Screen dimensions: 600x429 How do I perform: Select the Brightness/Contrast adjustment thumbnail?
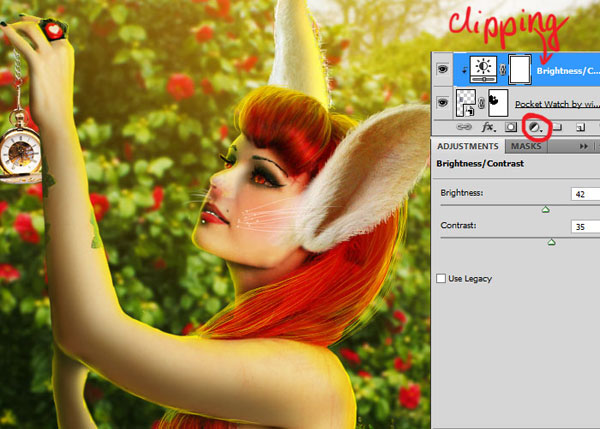click(x=483, y=69)
